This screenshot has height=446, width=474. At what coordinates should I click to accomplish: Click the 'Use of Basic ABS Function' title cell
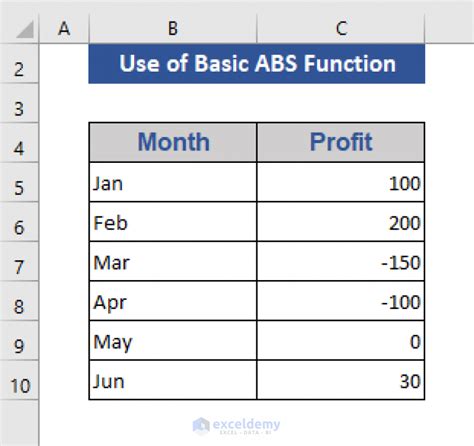tap(257, 63)
